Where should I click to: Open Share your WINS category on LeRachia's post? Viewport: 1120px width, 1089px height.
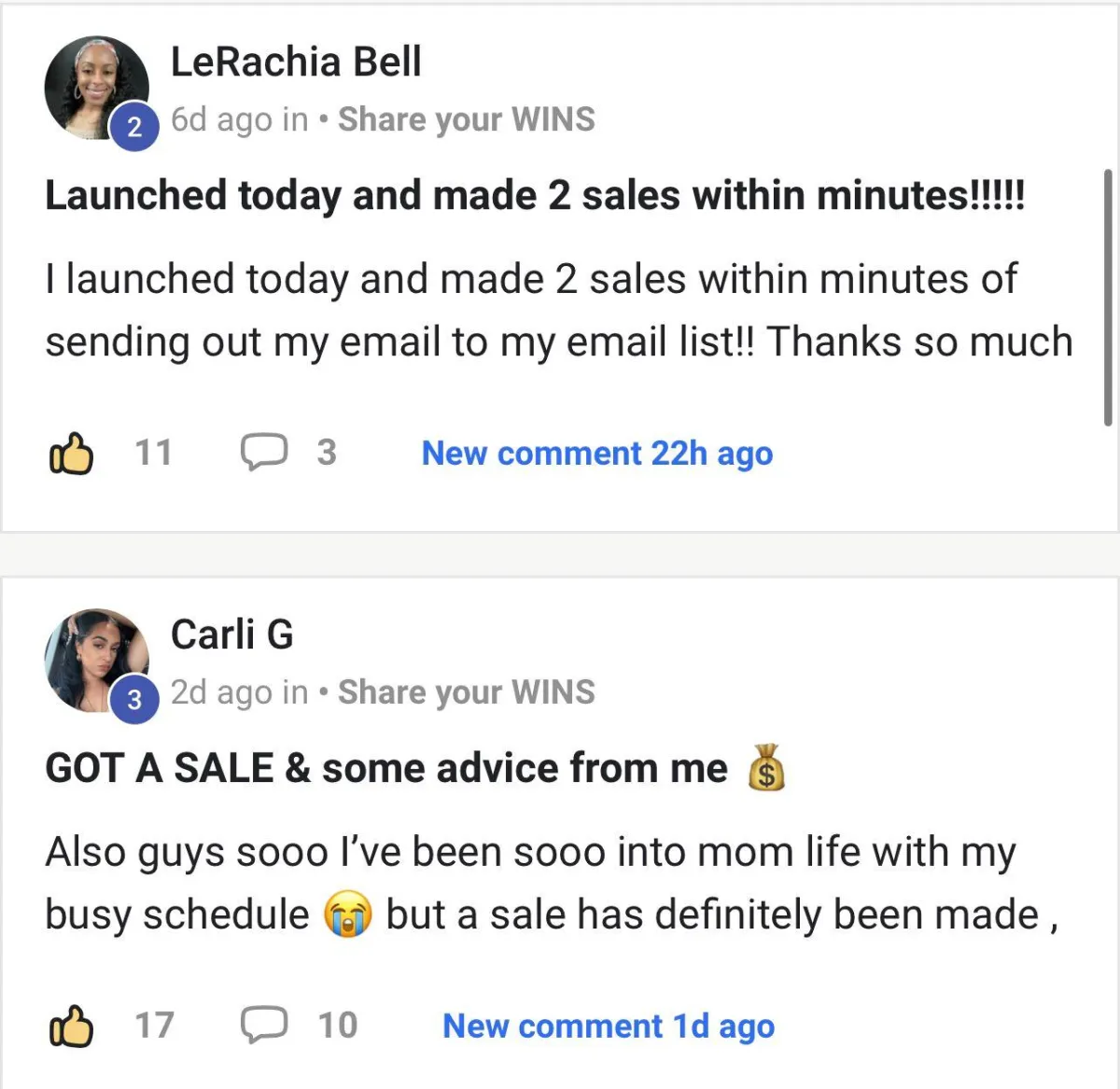coord(466,119)
